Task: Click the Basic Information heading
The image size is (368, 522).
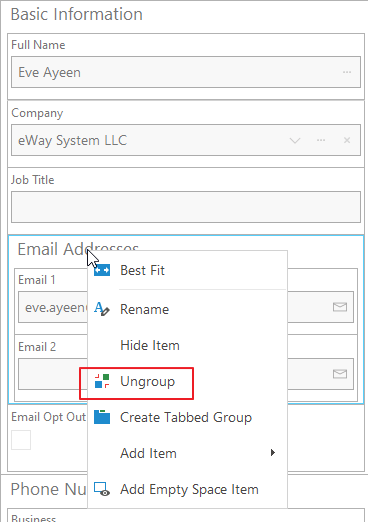Action: [x=77, y=14]
